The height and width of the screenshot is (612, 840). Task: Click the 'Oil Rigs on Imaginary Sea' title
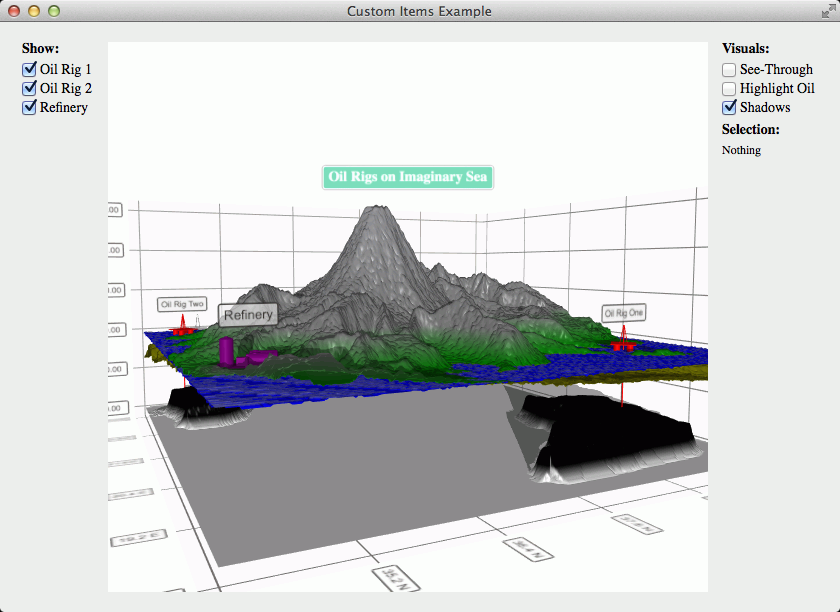click(x=407, y=177)
